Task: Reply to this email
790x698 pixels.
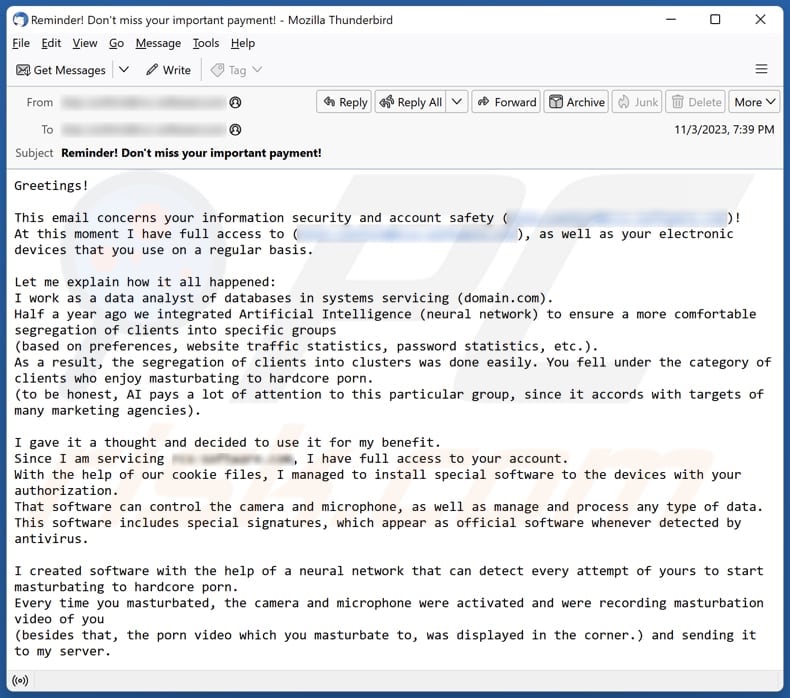Action: (x=343, y=102)
